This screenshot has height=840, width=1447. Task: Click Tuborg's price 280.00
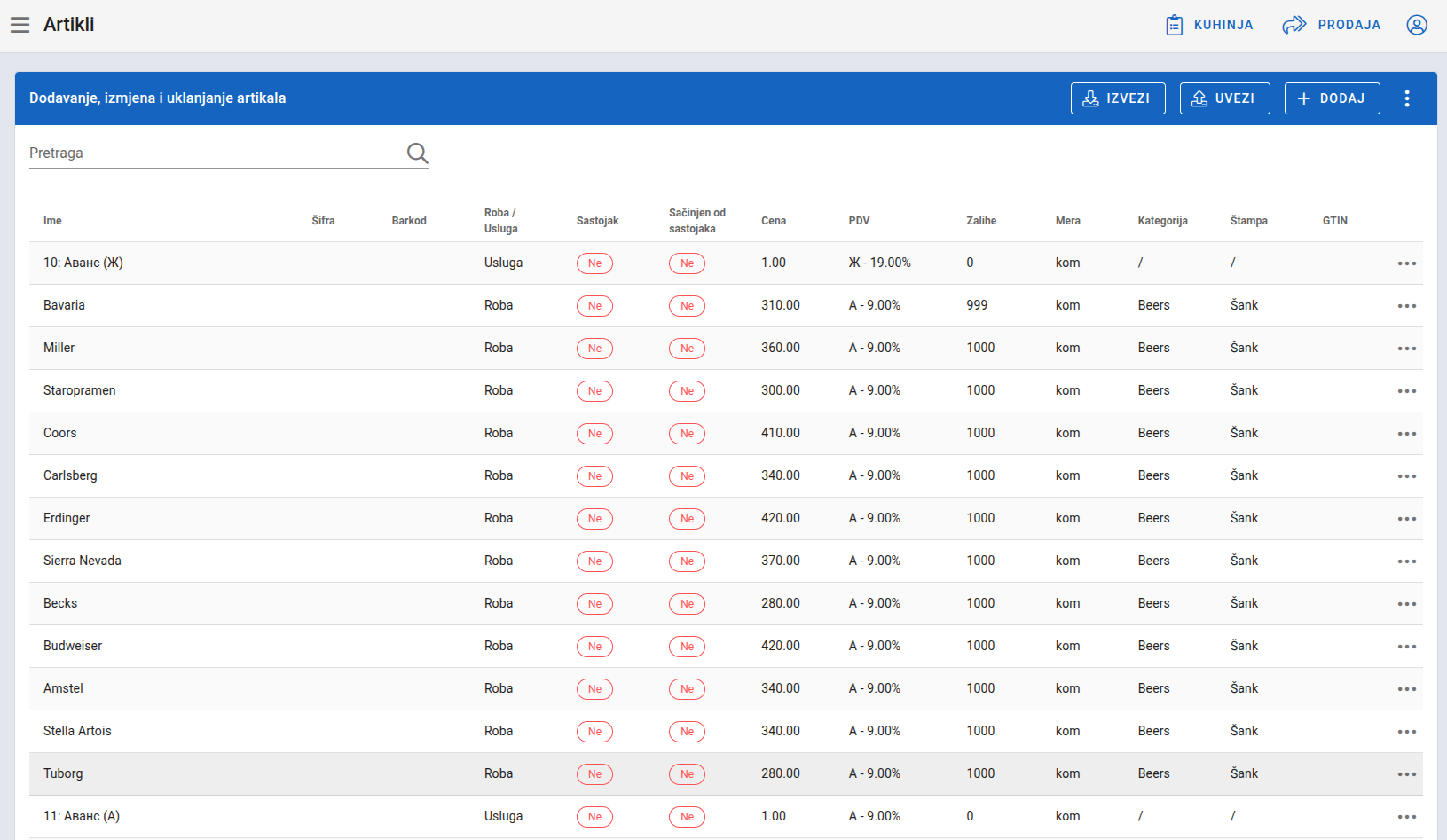point(781,773)
